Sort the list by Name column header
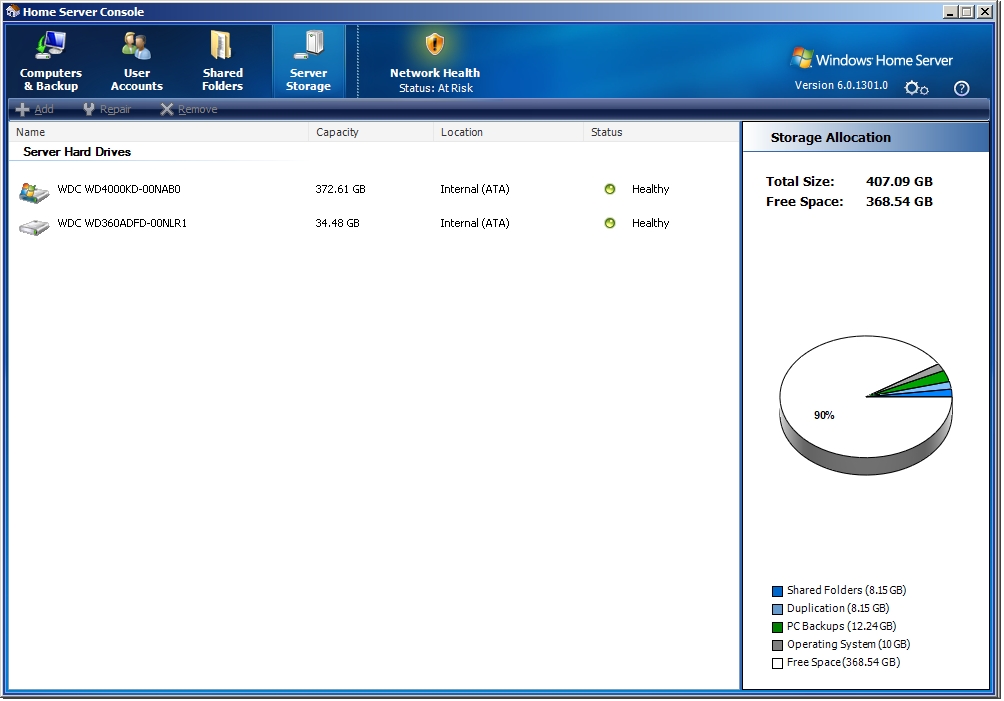This screenshot has width=1004, height=701. 31,132
